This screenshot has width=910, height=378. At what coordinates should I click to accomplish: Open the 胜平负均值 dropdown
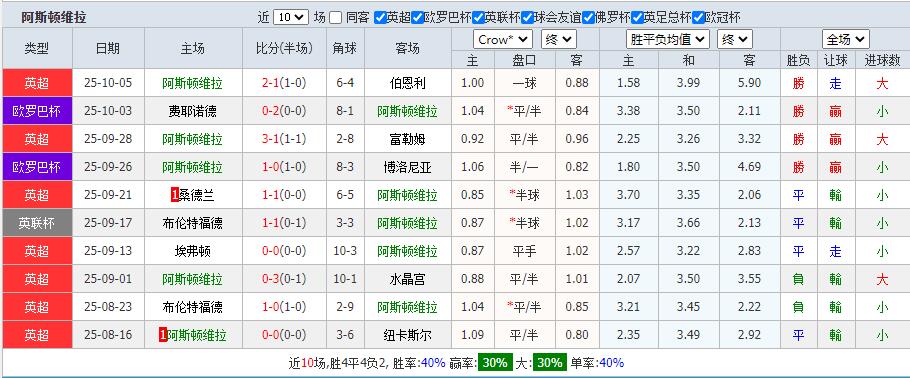pos(668,39)
